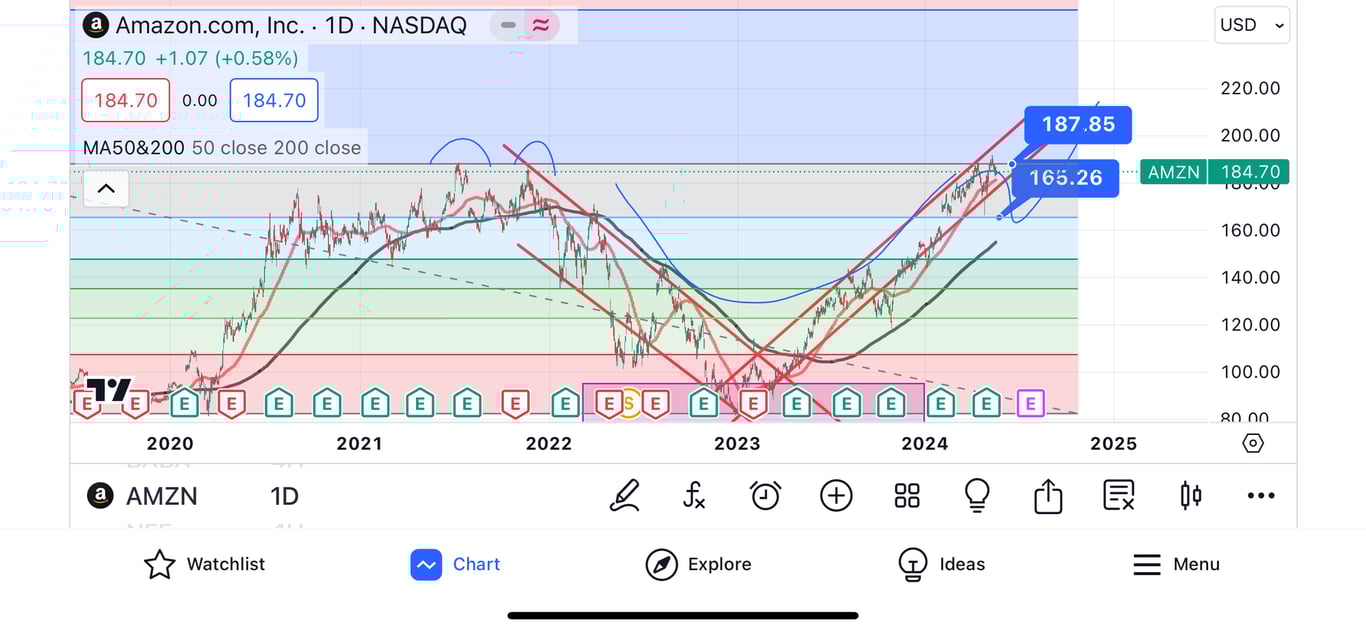
Task: Select the 187.85 drawing price label
Action: coord(1078,125)
